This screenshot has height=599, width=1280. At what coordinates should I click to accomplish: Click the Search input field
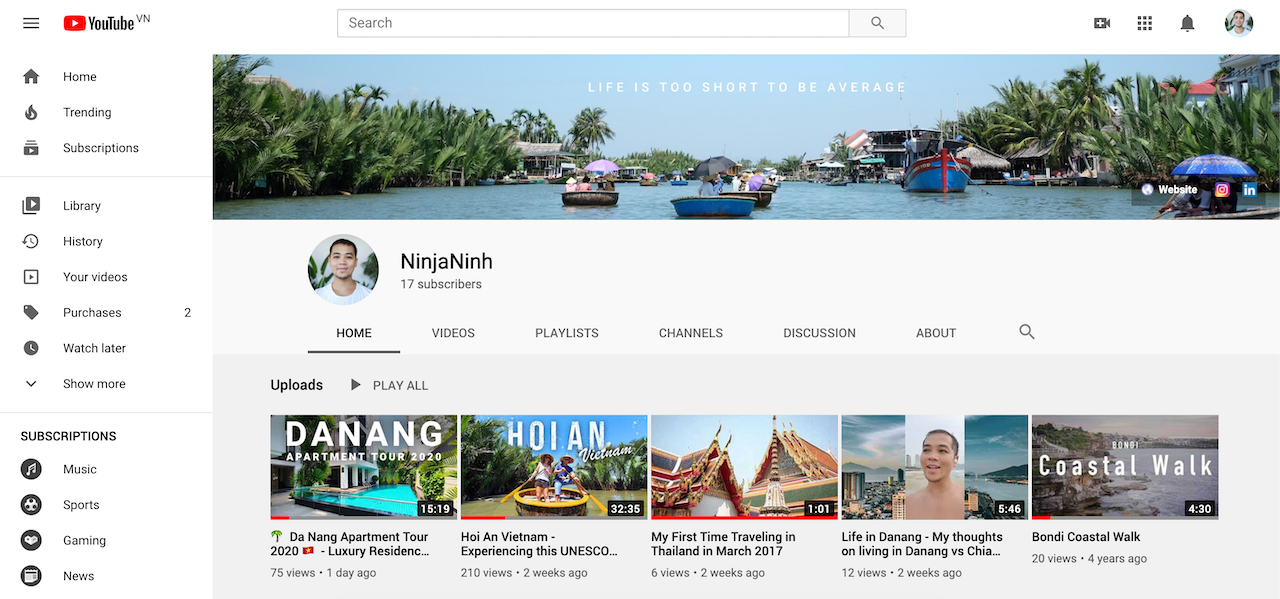point(593,23)
